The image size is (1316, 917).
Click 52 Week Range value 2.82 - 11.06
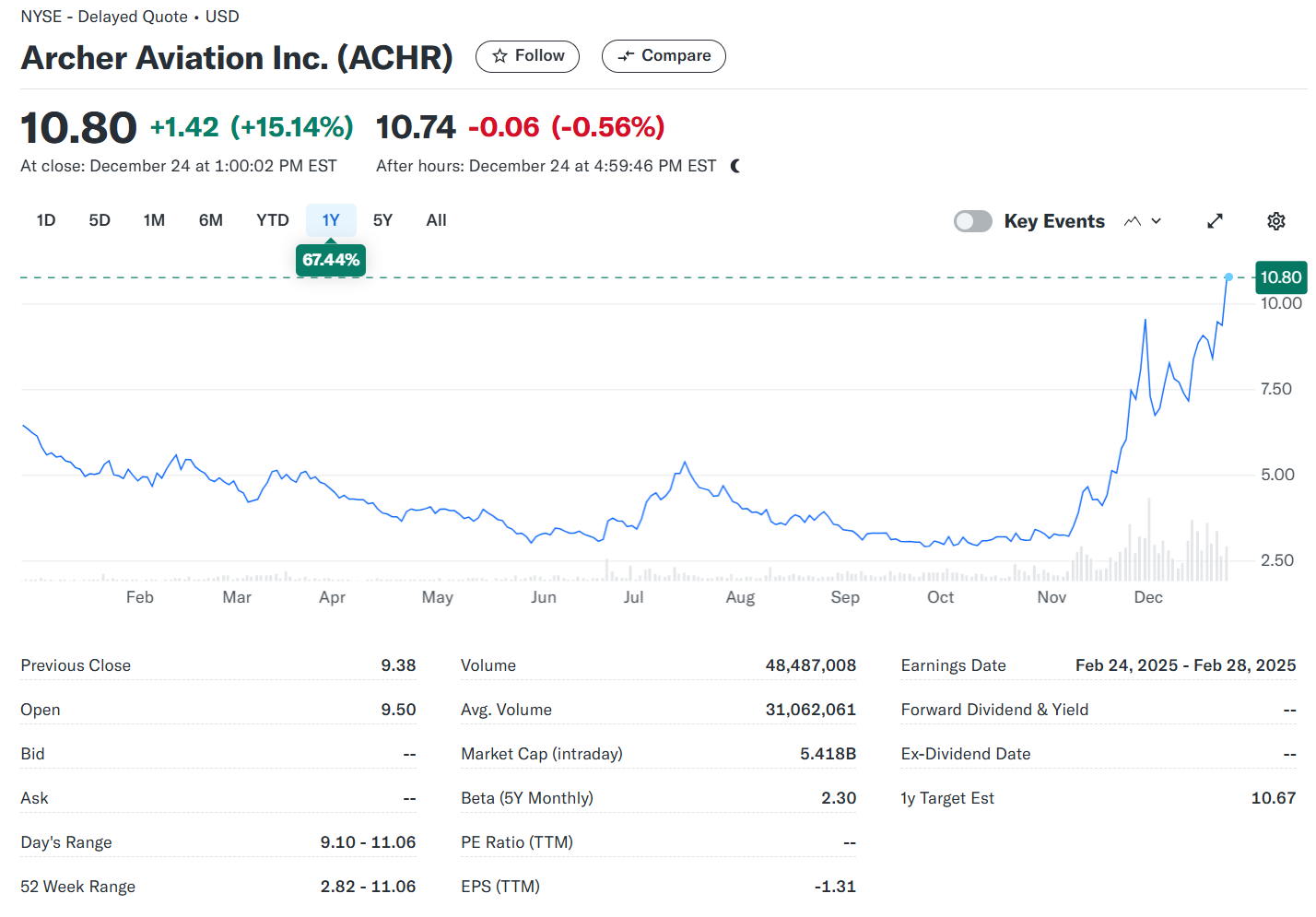pos(368,887)
